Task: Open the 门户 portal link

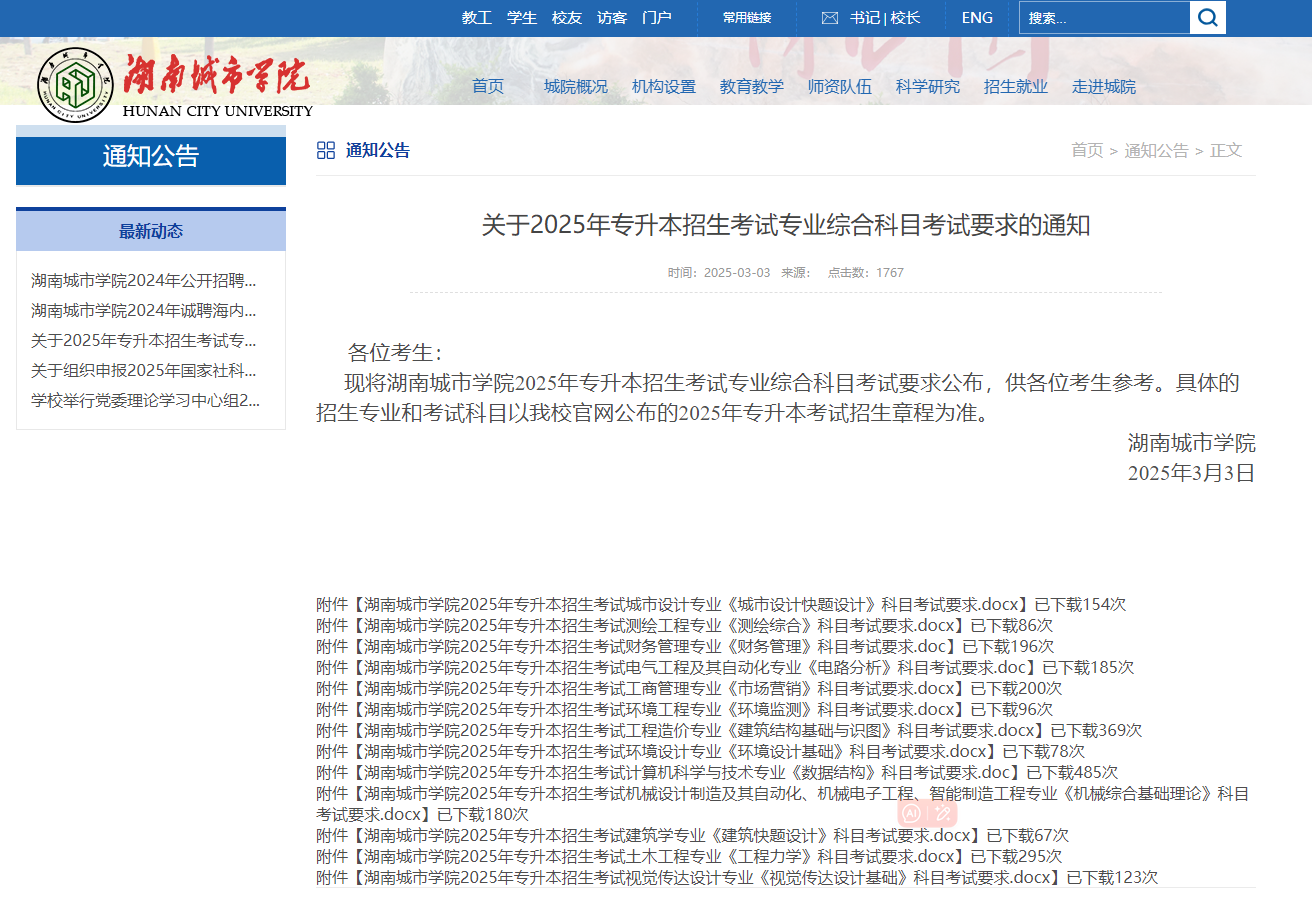Action: click(x=657, y=18)
